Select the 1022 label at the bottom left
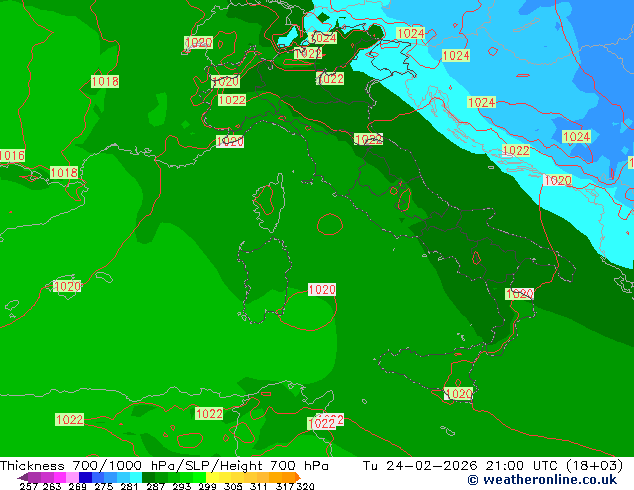The height and width of the screenshot is (490, 634). point(70,419)
